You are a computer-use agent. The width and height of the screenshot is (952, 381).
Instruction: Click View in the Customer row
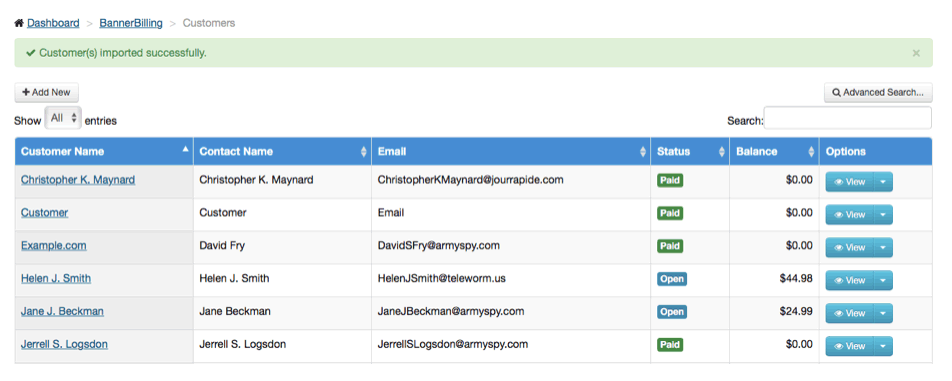click(849, 215)
